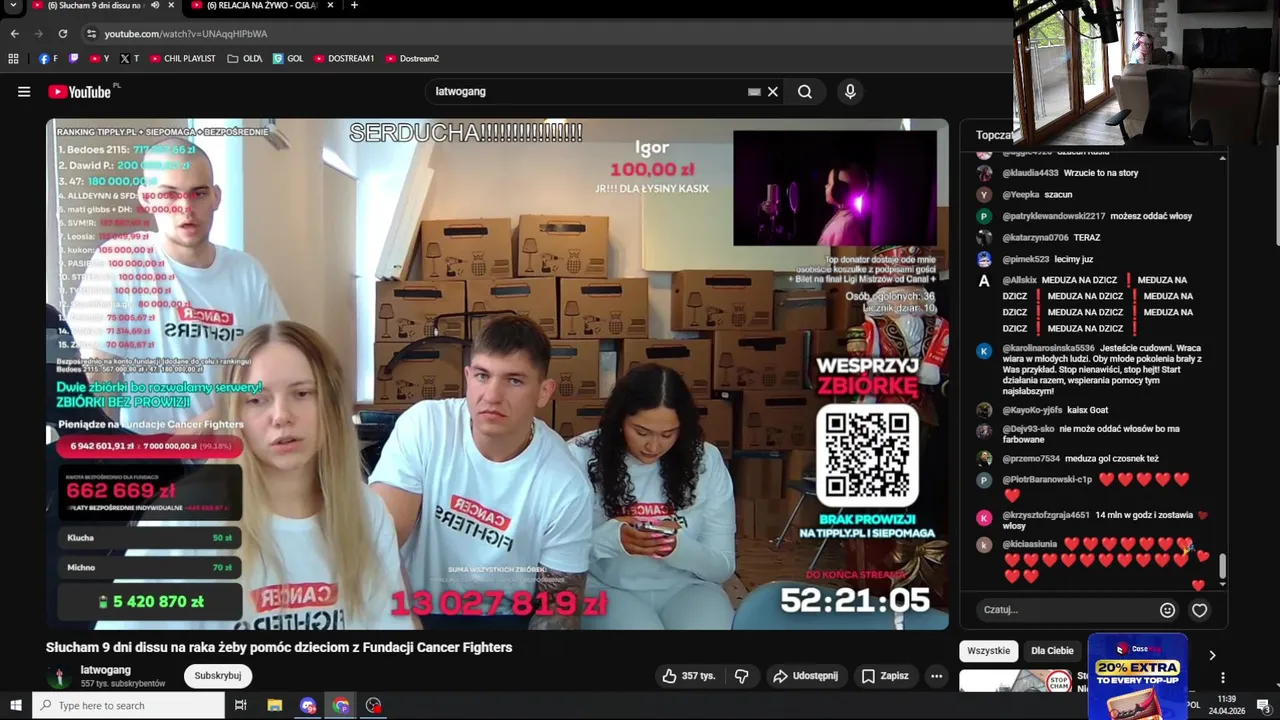1280x720 pixels.
Task: Open Task View on the taskbar
Action: click(241, 706)
